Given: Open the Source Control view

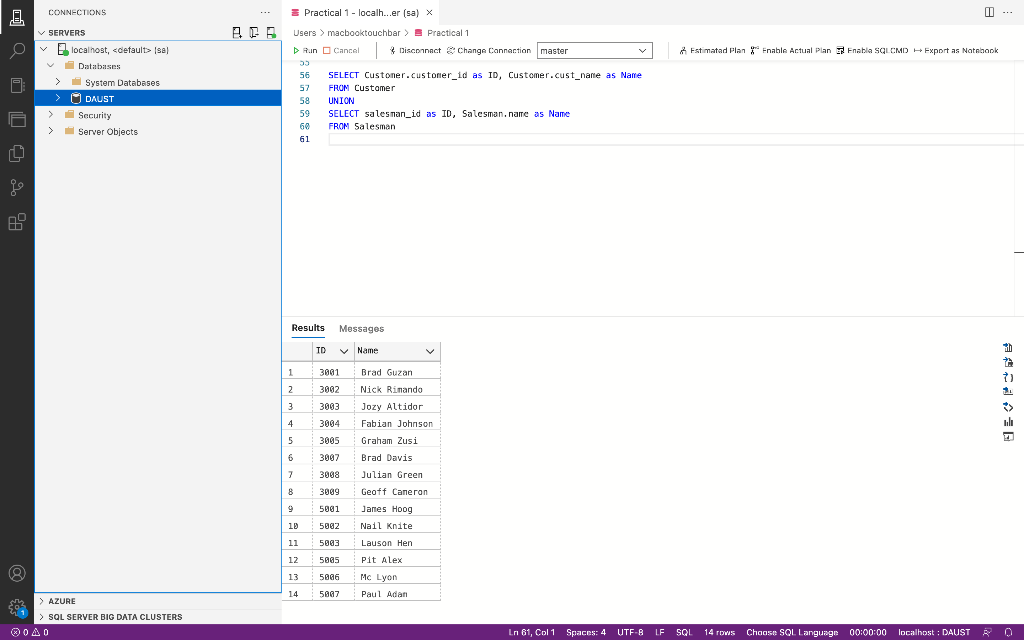Looking at the screenshot, I should click(17, 188).
